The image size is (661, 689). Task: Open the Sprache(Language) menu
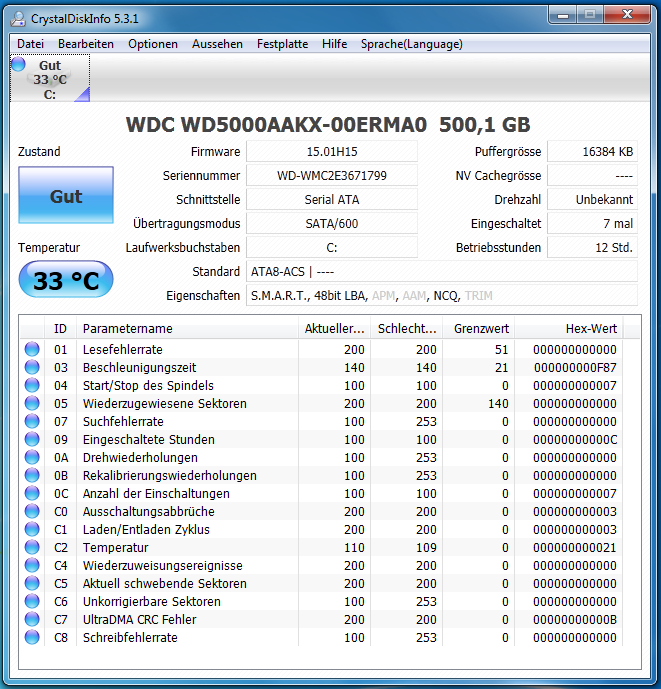(411, 44)
